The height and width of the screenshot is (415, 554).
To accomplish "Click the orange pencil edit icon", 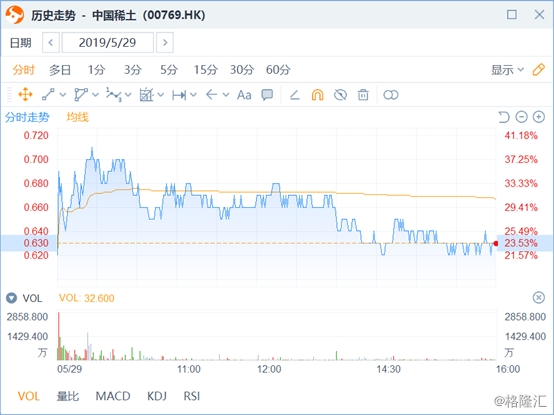I will coord(538,70).
